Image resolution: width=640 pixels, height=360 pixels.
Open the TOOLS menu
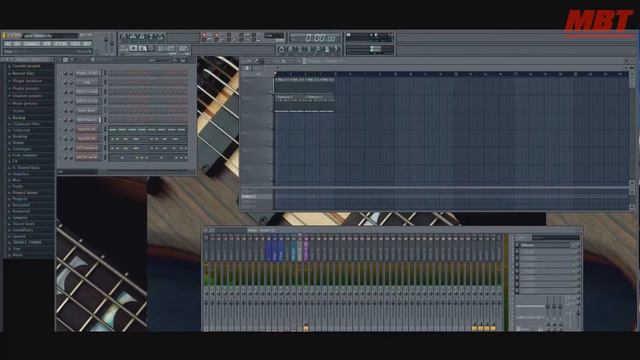coord(76,44)
